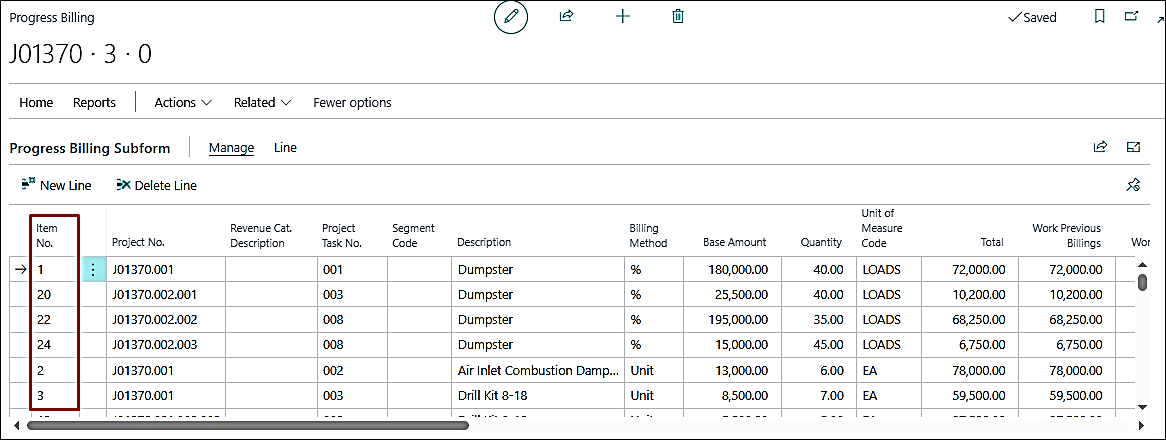1166x440 pixels.
Task: Click the pencil edit icon
Action: 511,17
